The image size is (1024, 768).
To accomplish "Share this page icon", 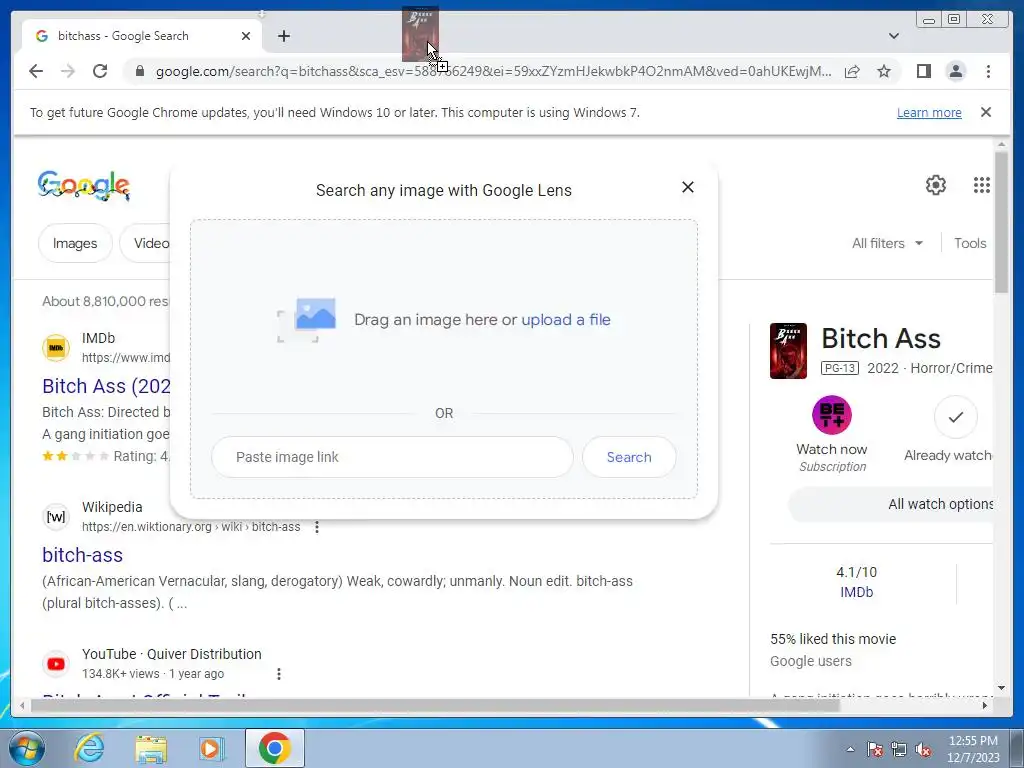I will [x=852, y=71].
